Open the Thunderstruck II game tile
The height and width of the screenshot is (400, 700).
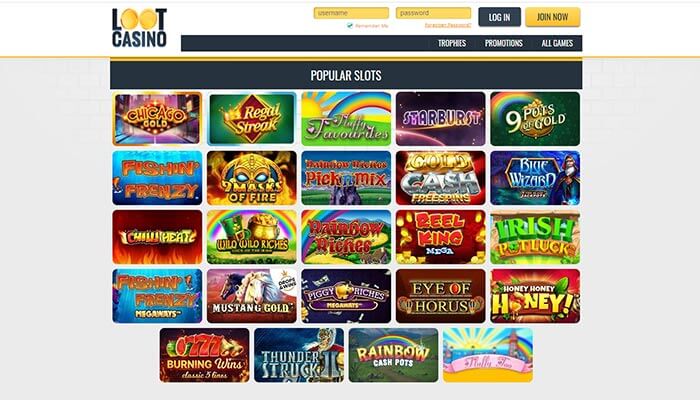[299, 355]
